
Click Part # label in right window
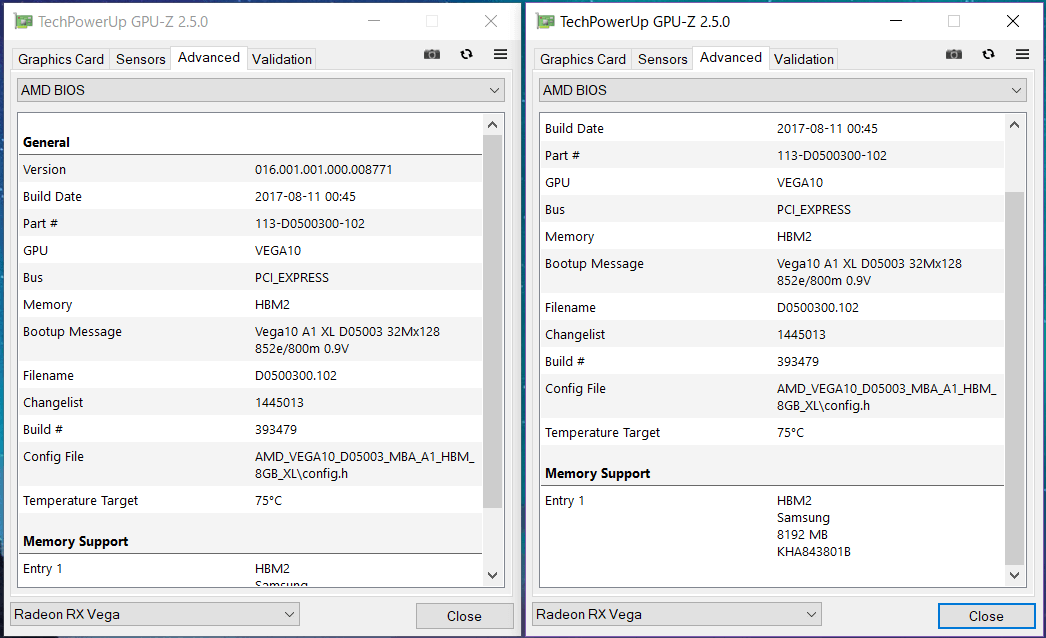click(562, 155)
